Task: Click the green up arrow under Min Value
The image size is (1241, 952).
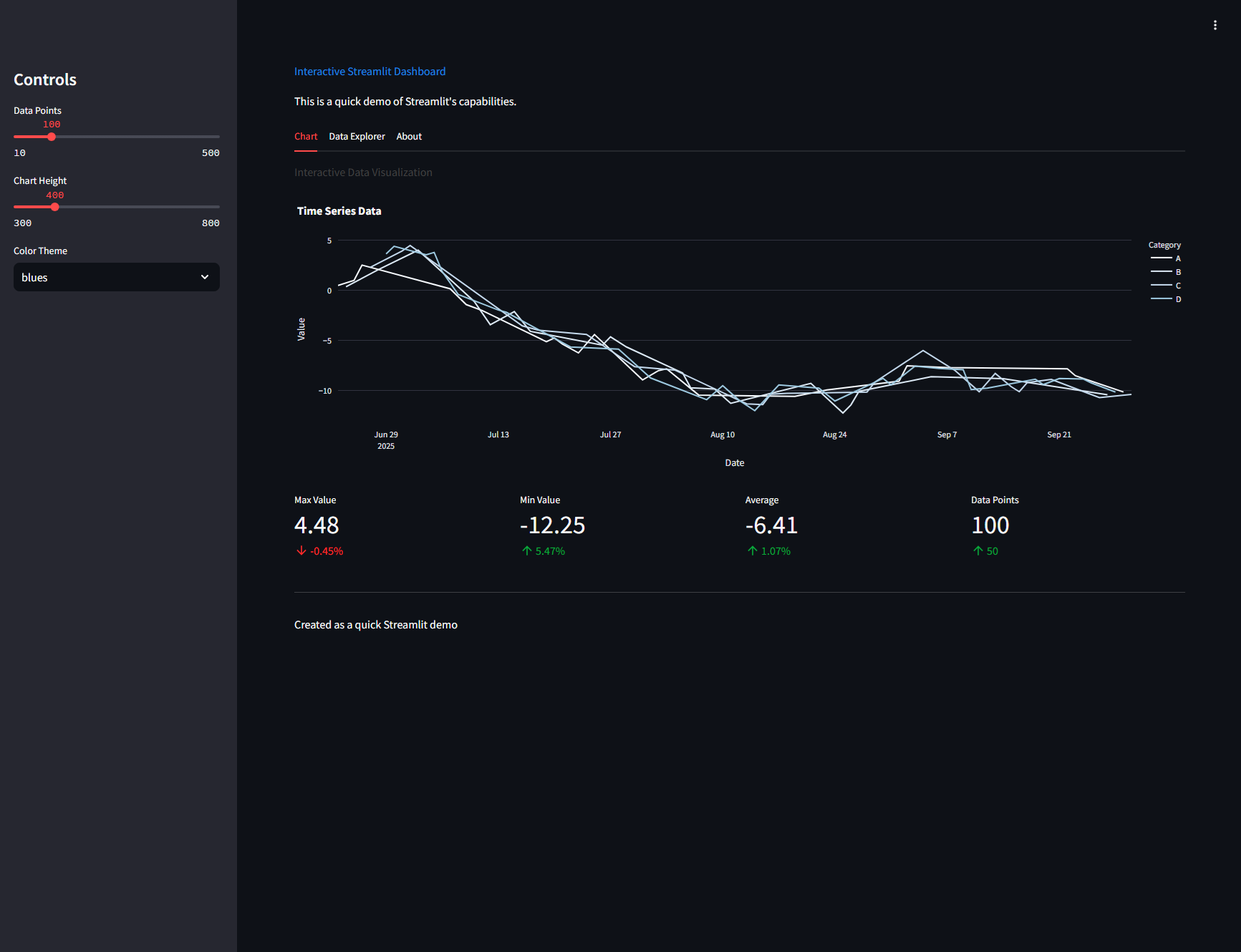Action: coord(527,550)
